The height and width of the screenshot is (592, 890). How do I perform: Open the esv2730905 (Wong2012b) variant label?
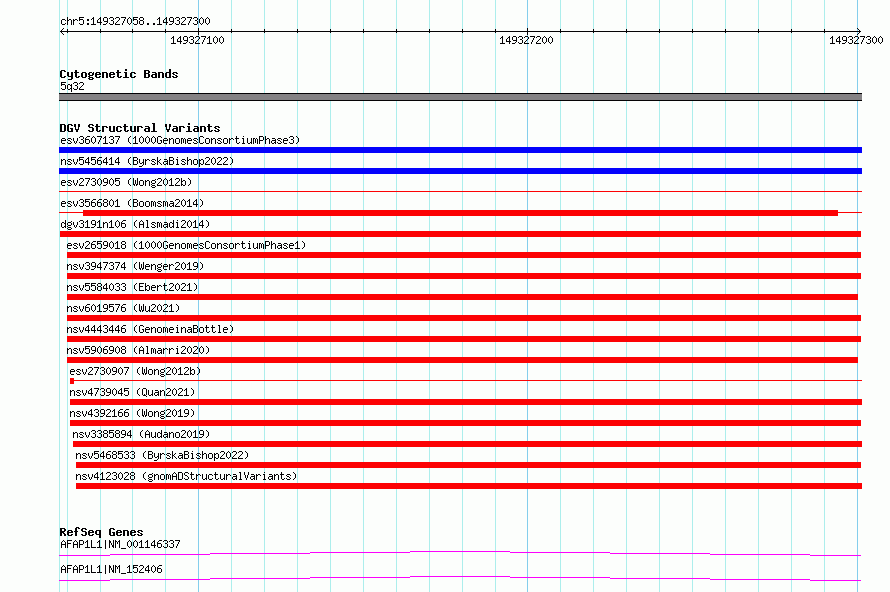pyautogui.click(x=126, y=182)
